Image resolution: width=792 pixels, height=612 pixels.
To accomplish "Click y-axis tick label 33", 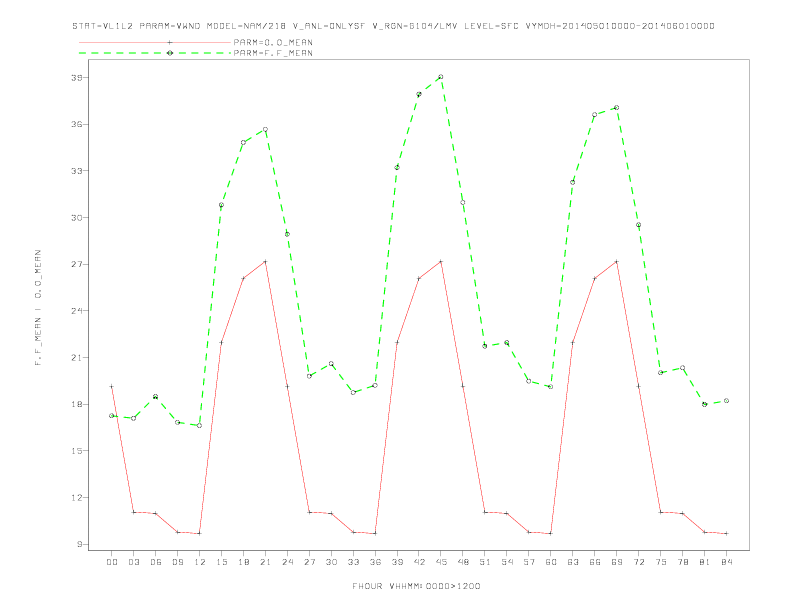I will 77,171.
